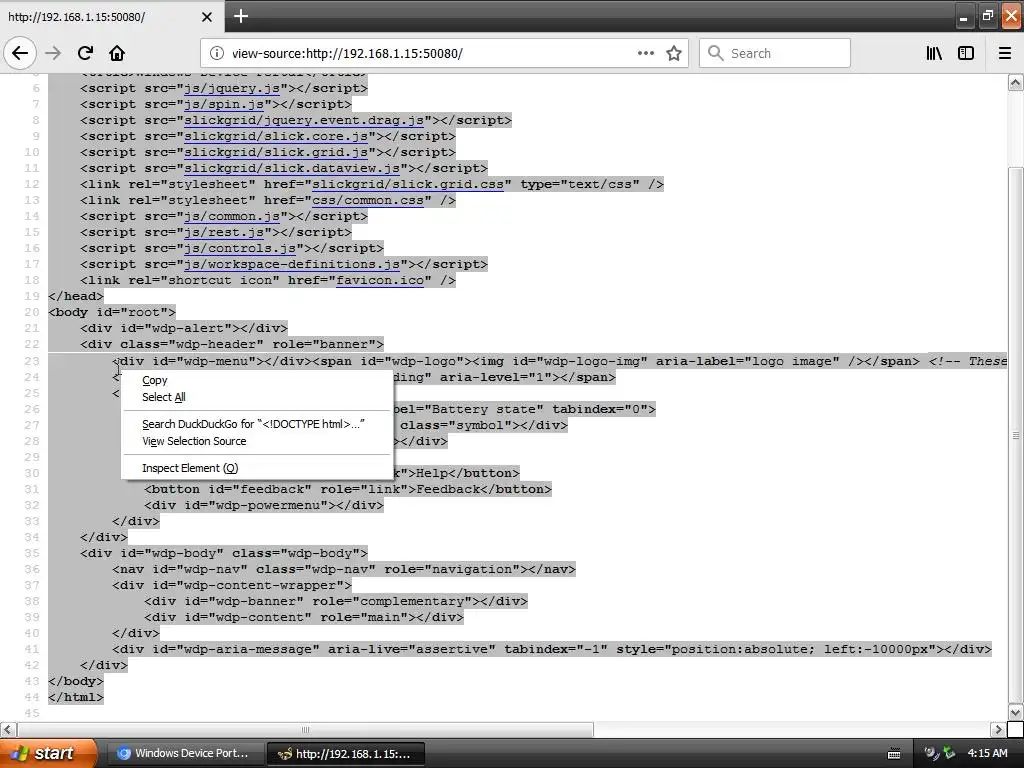Image resolution: width=1024 pixels, height=768 pixels.
Task: Open page actions three-dot menu
Action: click(x=645, y=53)
